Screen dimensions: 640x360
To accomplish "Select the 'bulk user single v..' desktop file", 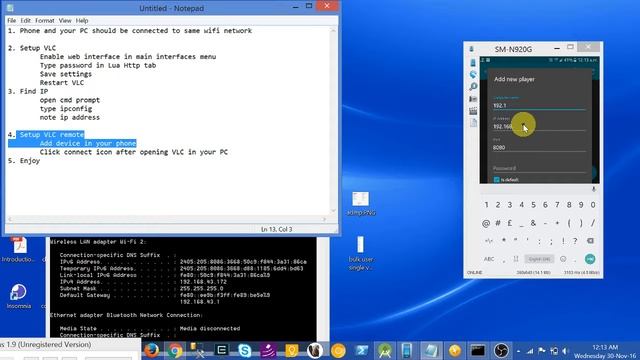I will (x=360, y=253).
